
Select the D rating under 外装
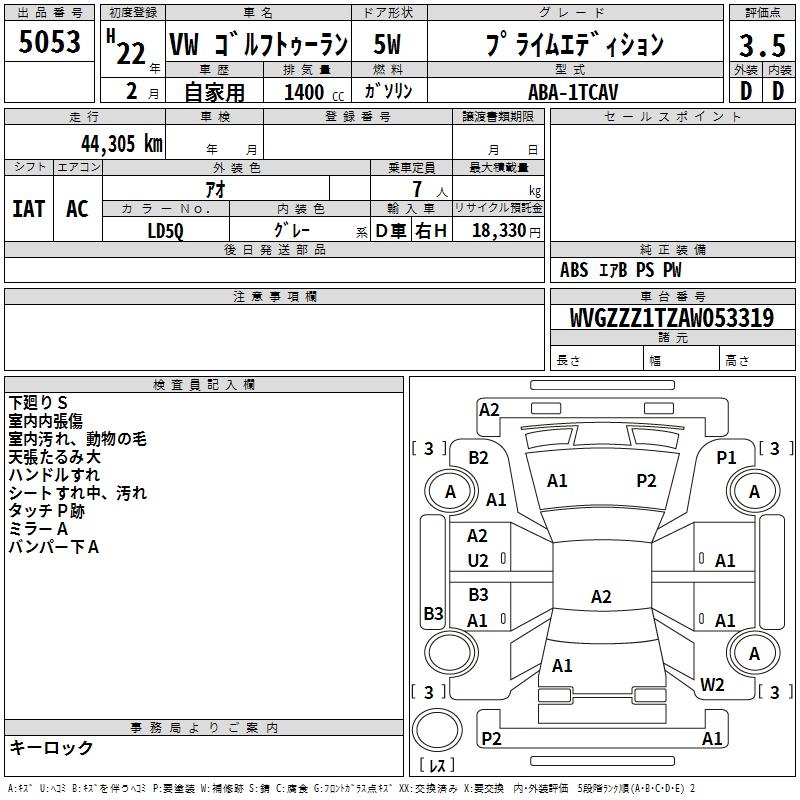pos(746,91)
